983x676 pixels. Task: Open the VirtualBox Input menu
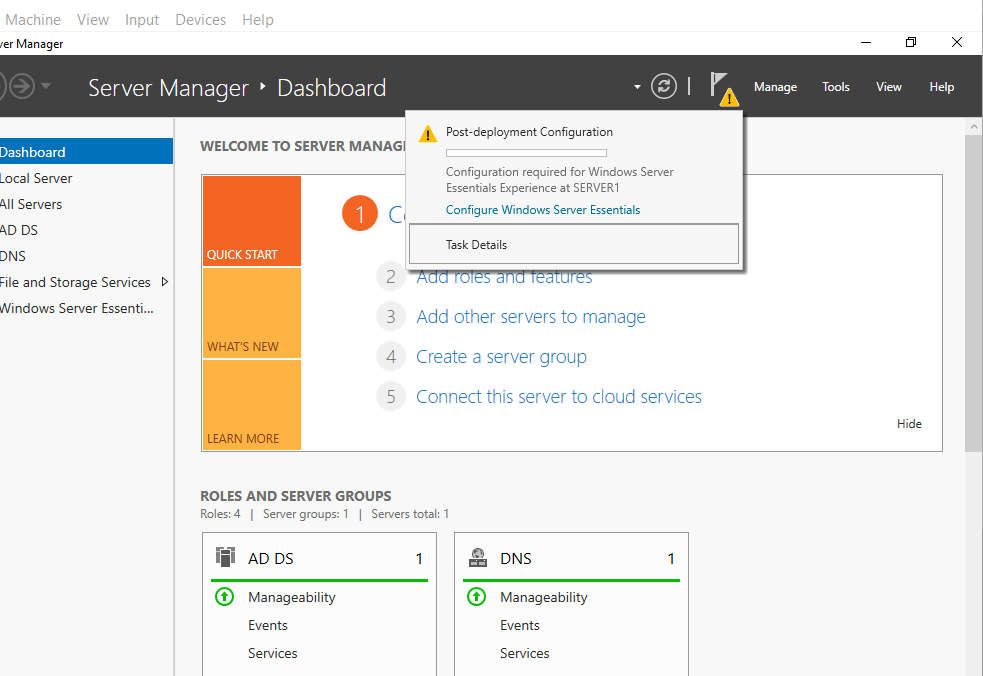(x=142, y=19)
